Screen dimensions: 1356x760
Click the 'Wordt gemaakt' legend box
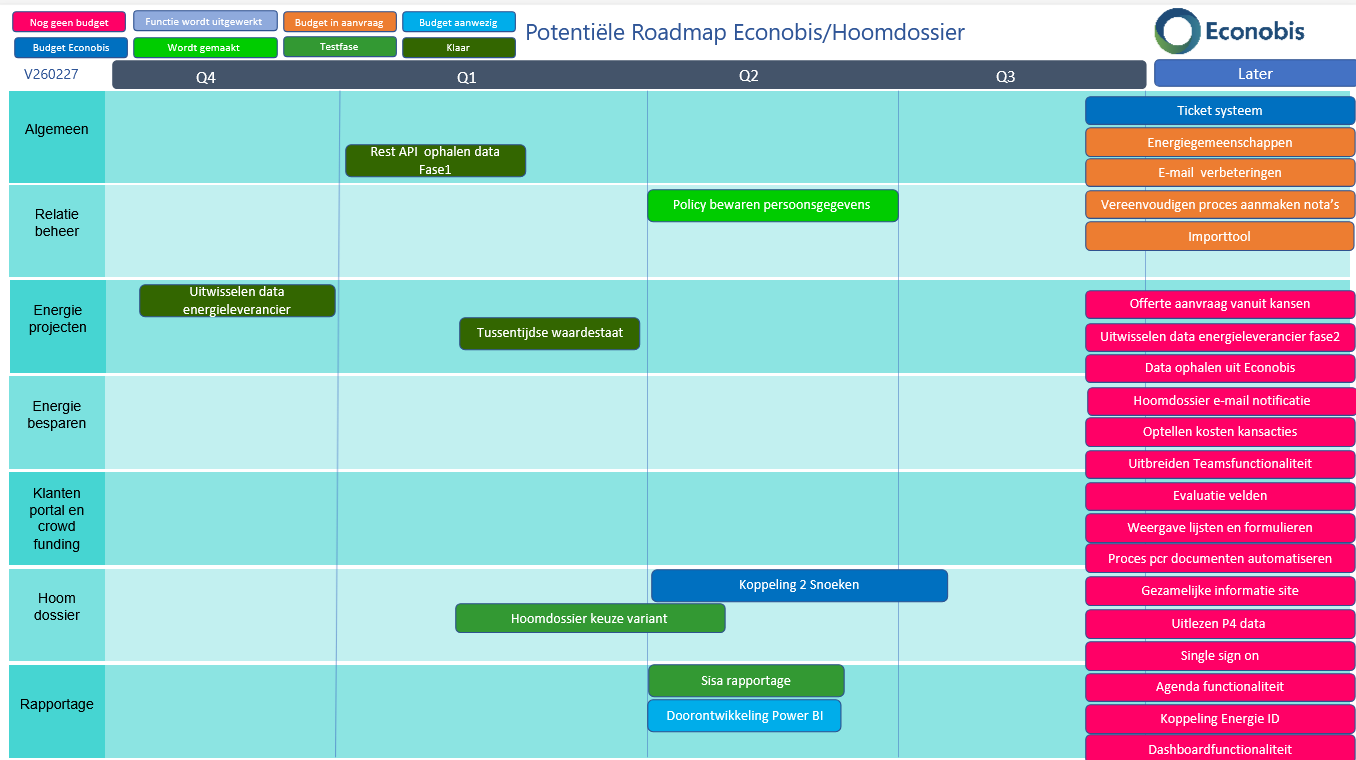205,47
